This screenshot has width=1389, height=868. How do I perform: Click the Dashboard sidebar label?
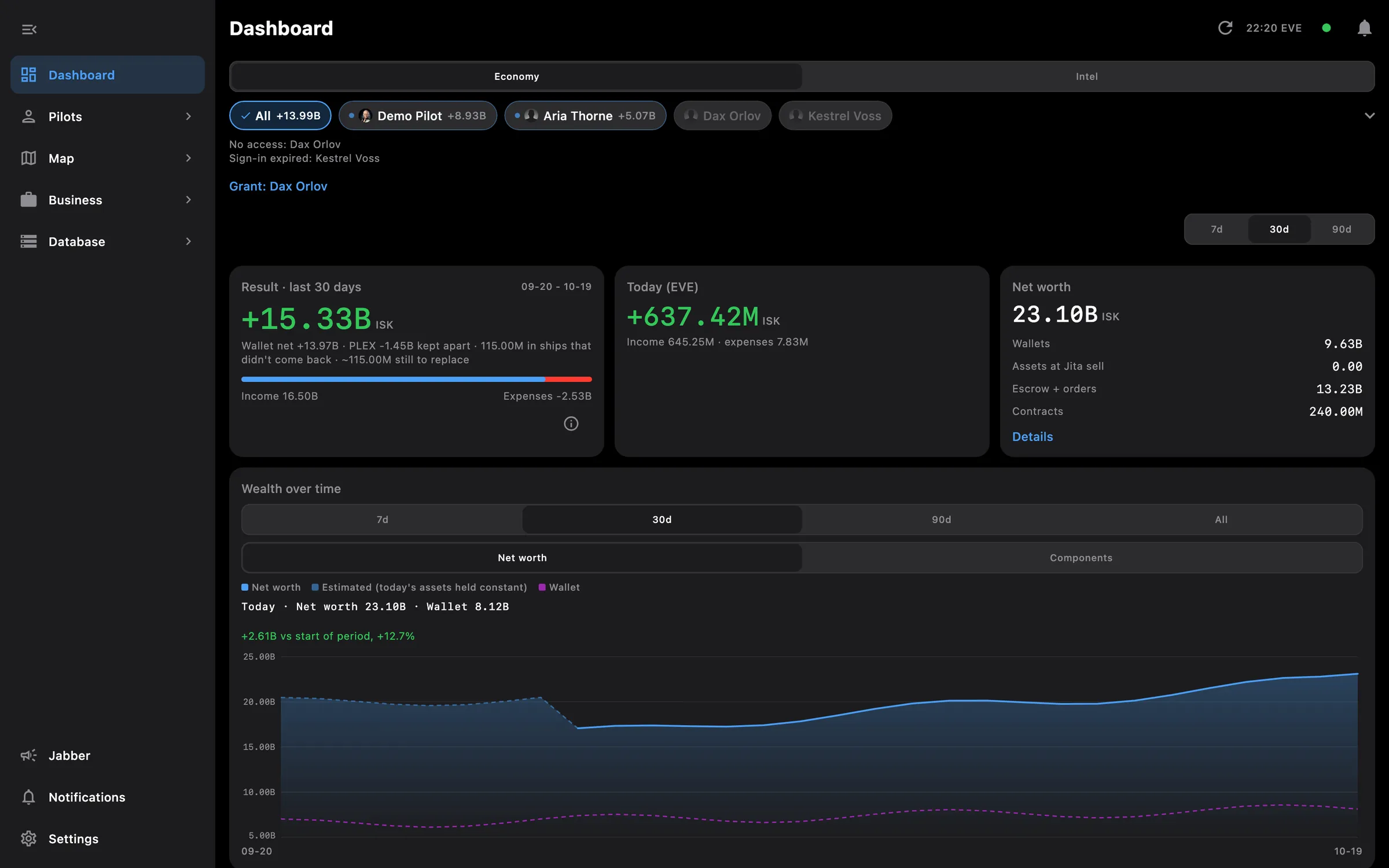(82, 75)
